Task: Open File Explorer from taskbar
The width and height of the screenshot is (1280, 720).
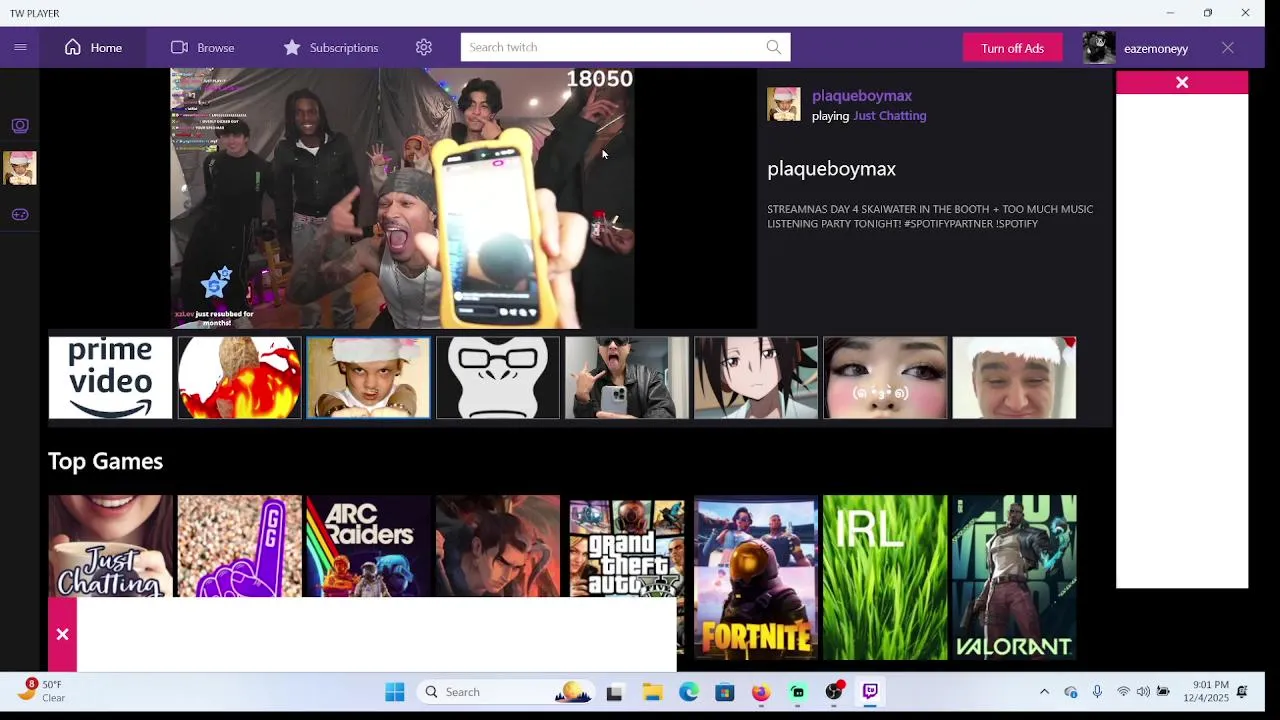Action: pyautogui.click(x=652, y=692)
